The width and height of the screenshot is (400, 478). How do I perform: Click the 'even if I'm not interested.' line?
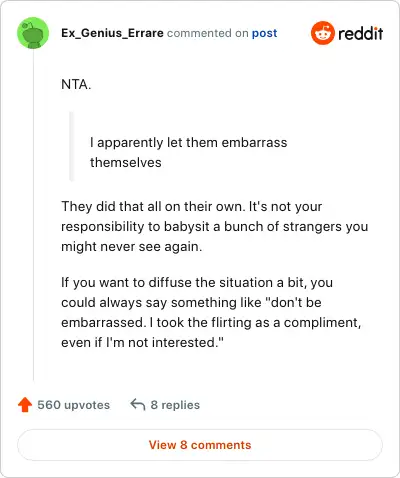tap(142, 342)
